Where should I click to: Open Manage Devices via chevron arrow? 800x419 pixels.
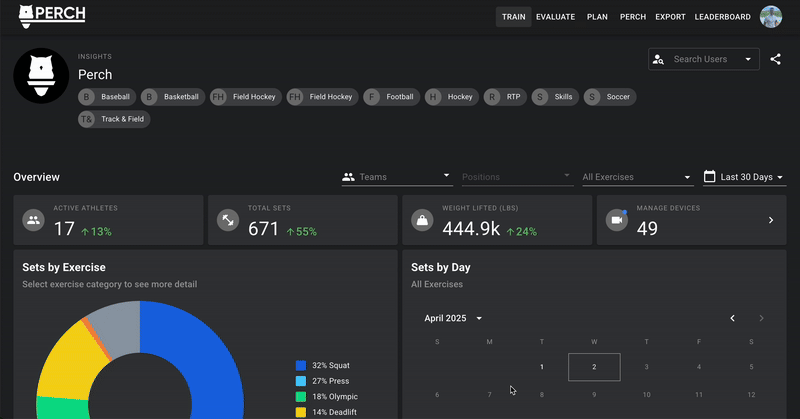point(771,220)
